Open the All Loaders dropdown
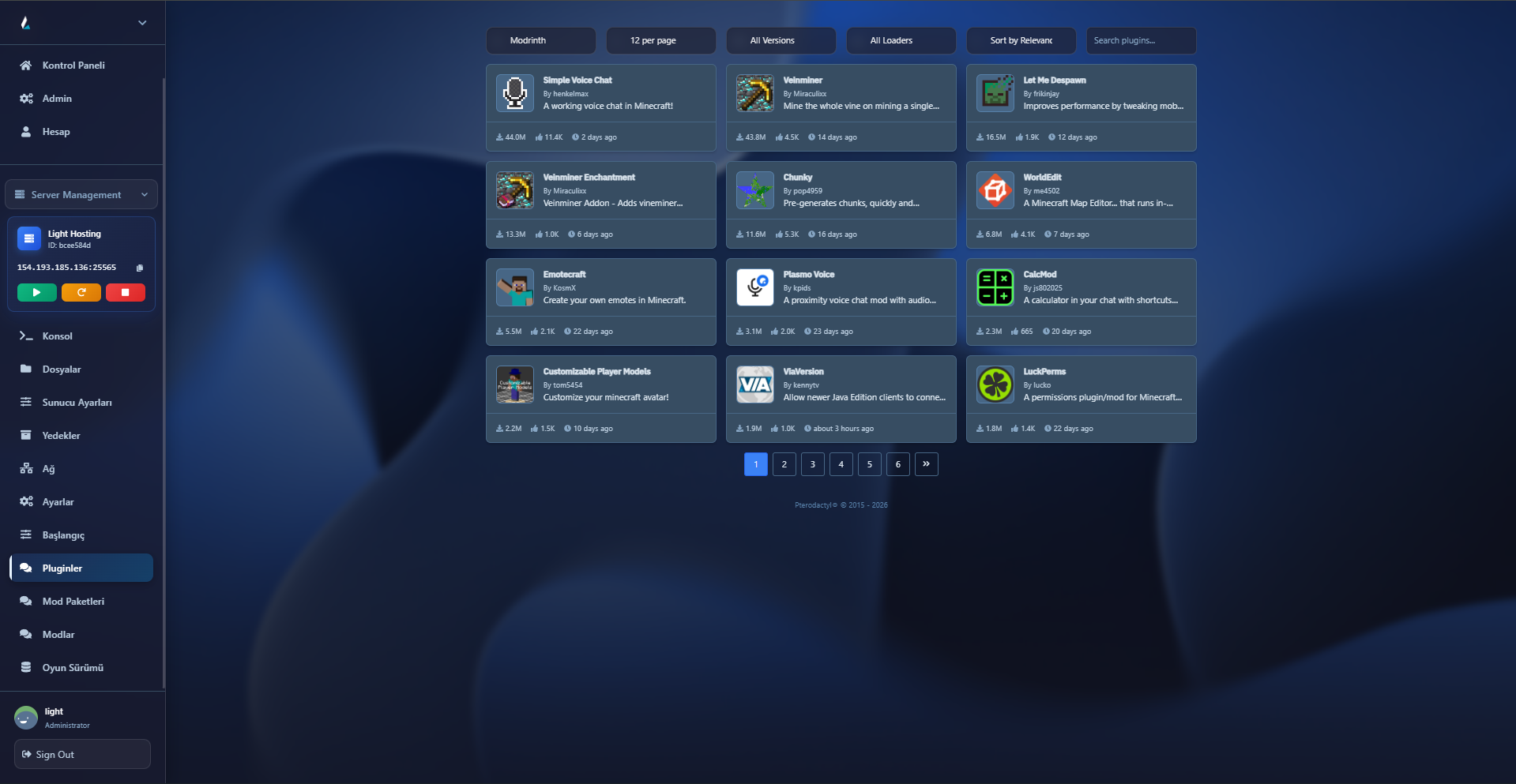Screen dimensions: 1516x784 (901, 40)
